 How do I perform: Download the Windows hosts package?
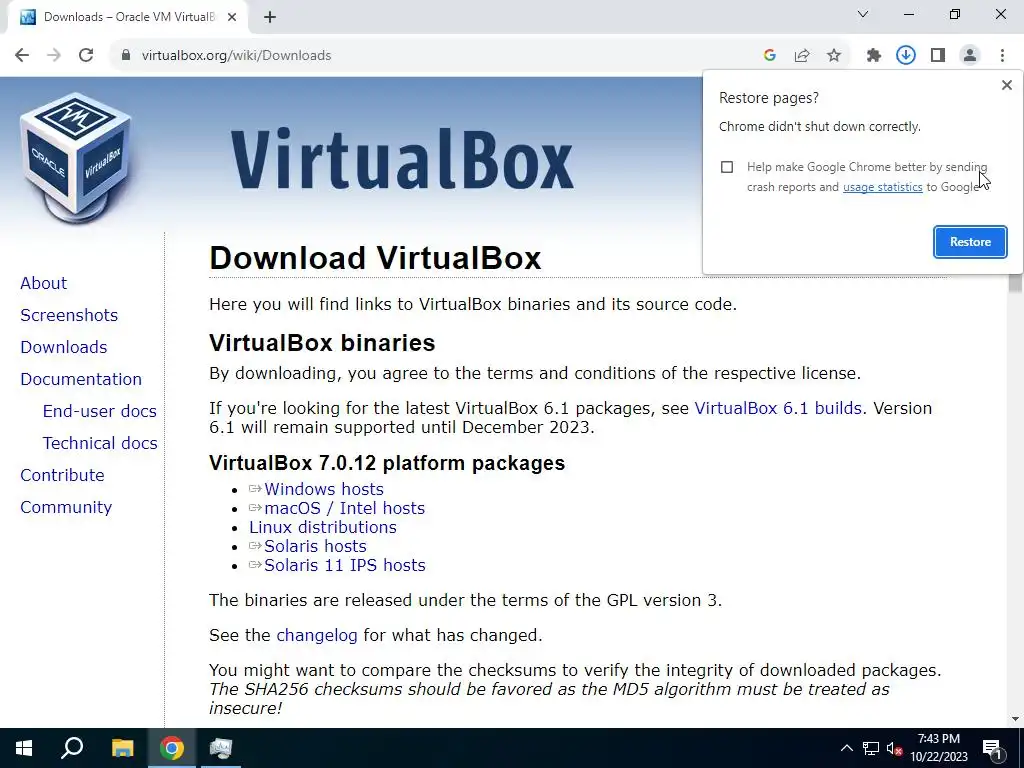[x=323, y=489]
